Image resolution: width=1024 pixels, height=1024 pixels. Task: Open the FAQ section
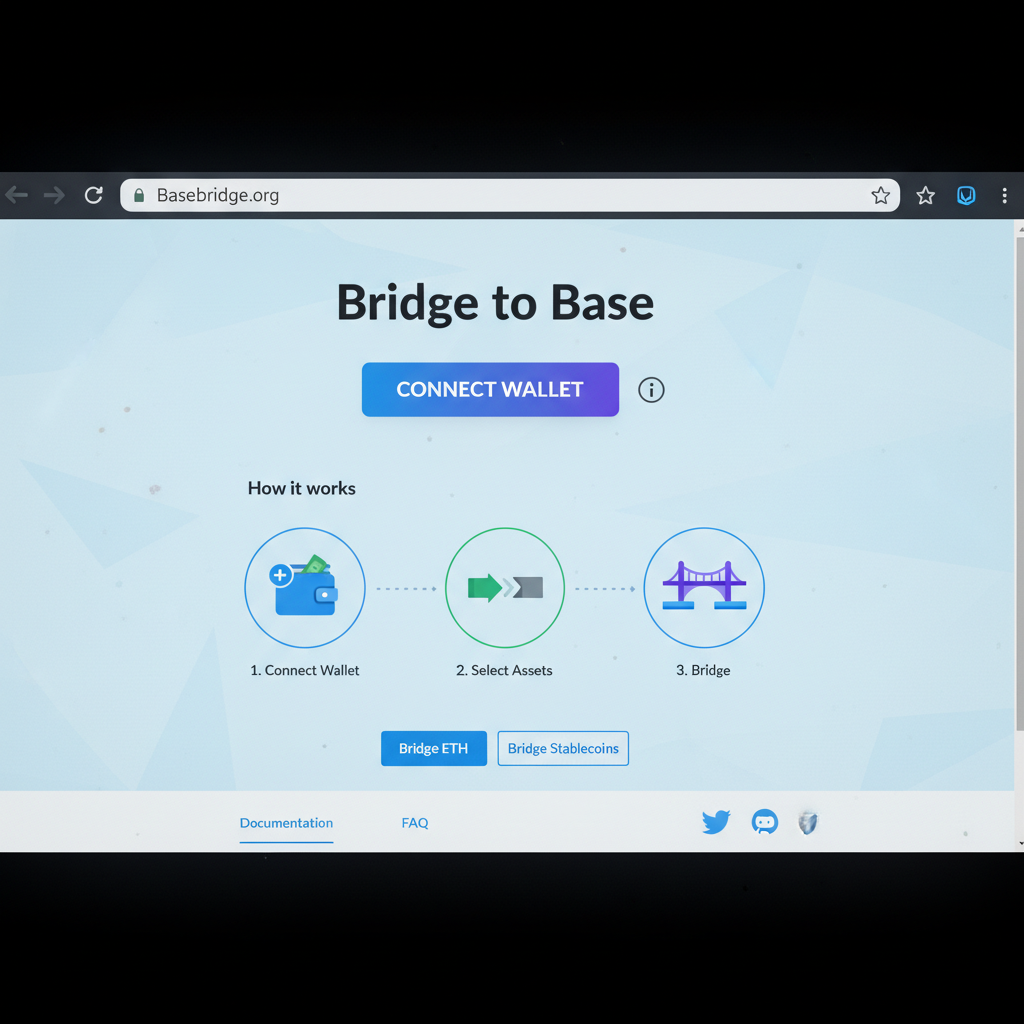pos(415,822)
